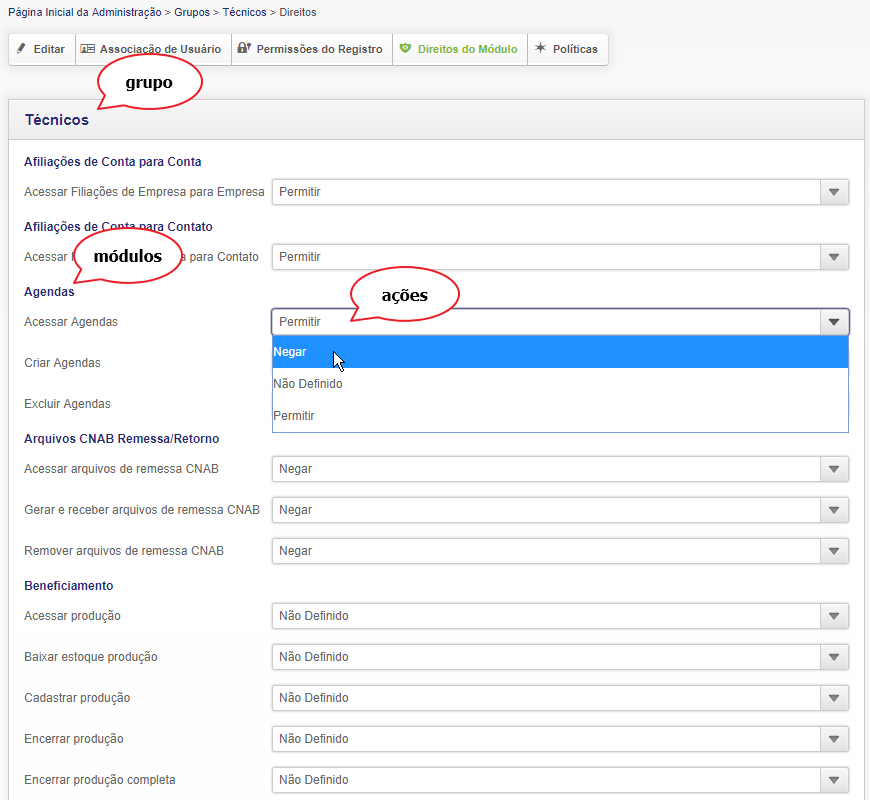The height and width of the screenshot is (800, 870).
Task: Click the pencil icon on Editar tab
Action: coord(21,49)
